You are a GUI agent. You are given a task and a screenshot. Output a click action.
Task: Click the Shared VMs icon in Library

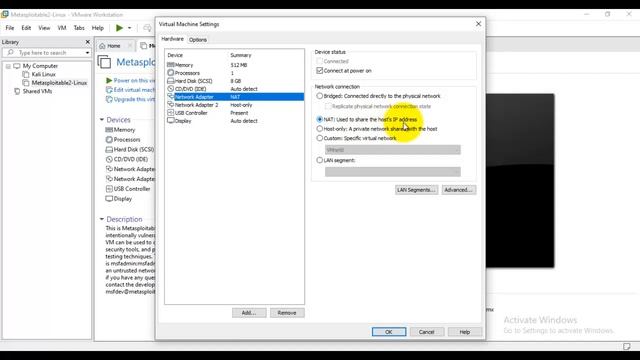17,91
